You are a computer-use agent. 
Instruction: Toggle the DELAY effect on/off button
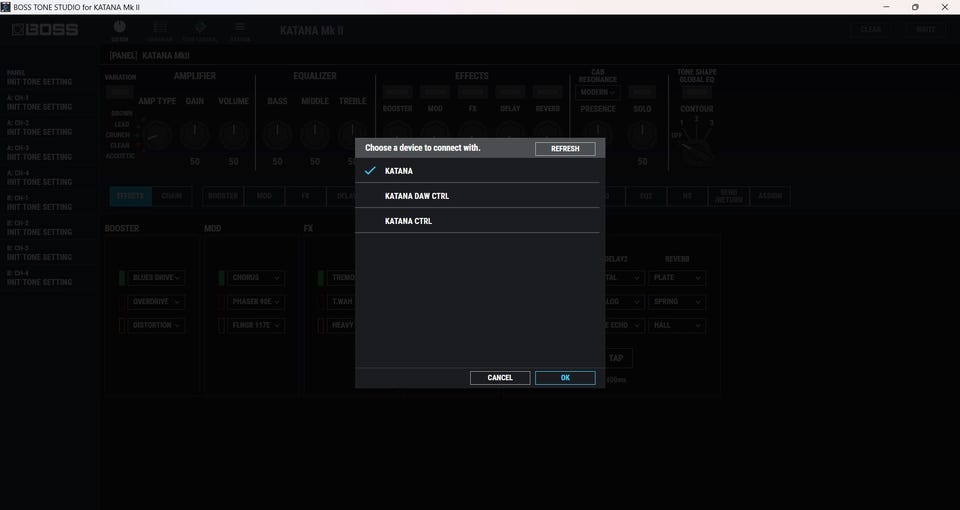coord(510,92)
